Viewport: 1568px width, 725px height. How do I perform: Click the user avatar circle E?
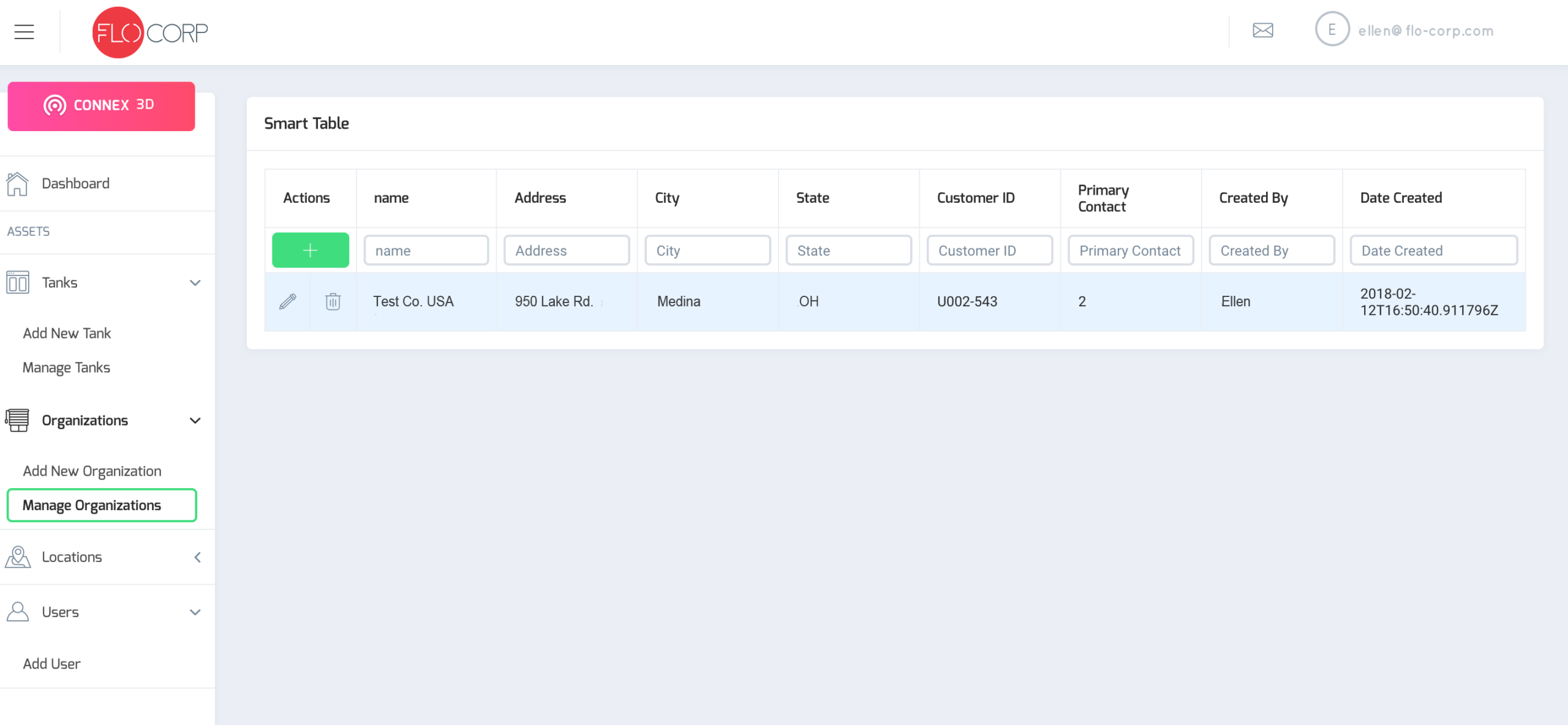coord(1332,29)
